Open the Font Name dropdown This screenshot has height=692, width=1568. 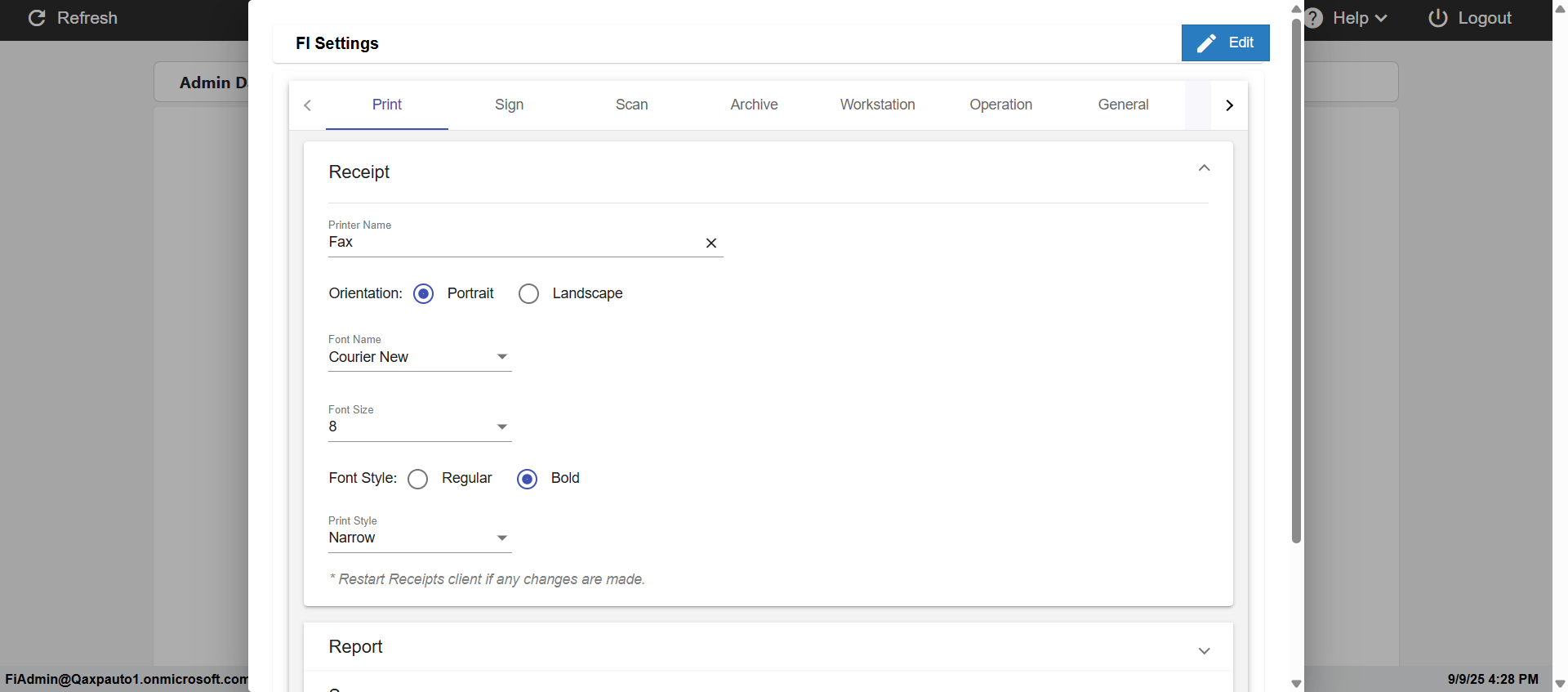tap(420, 357)
